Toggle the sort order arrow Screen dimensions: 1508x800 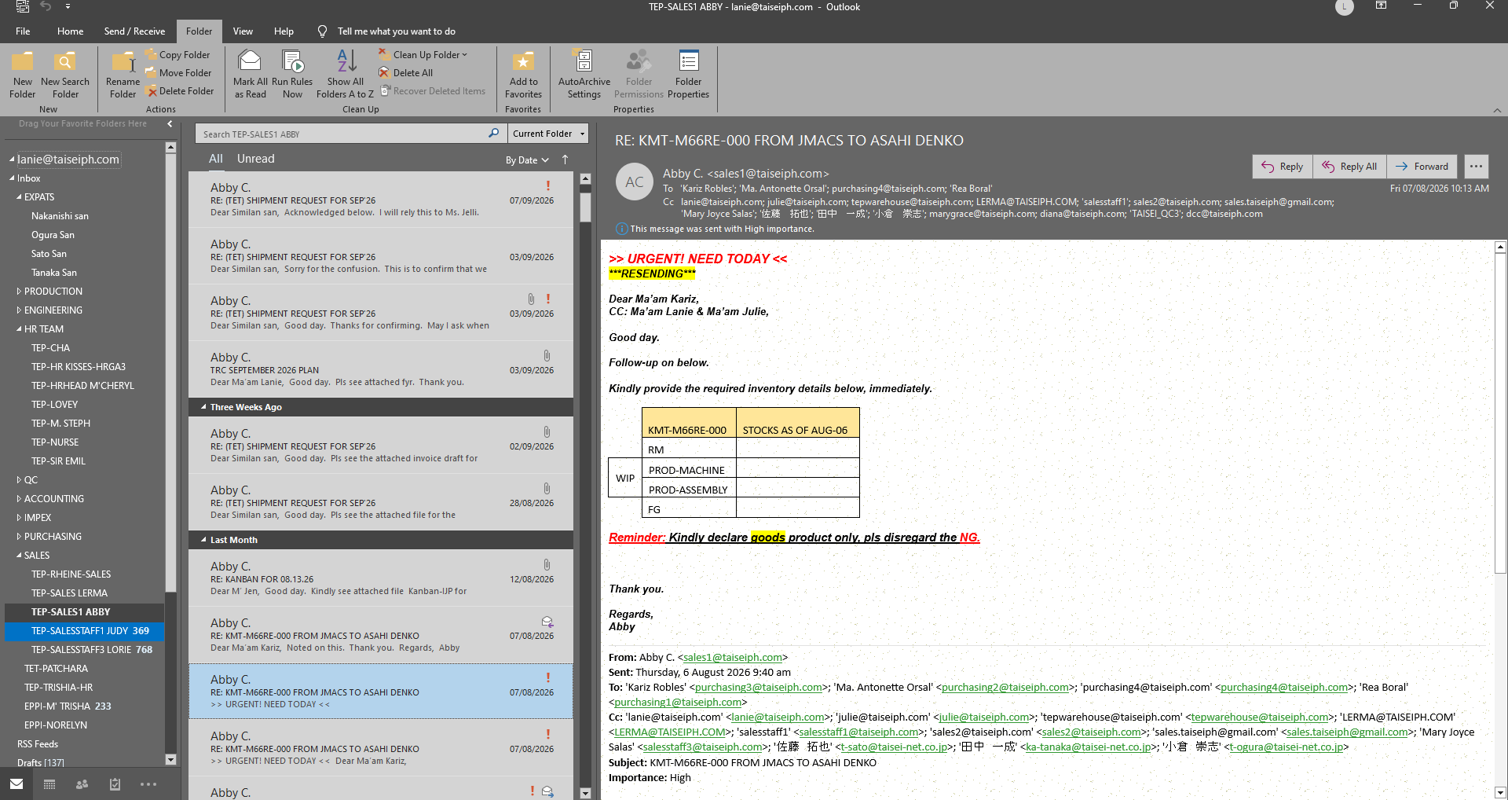tap(565, 160)
